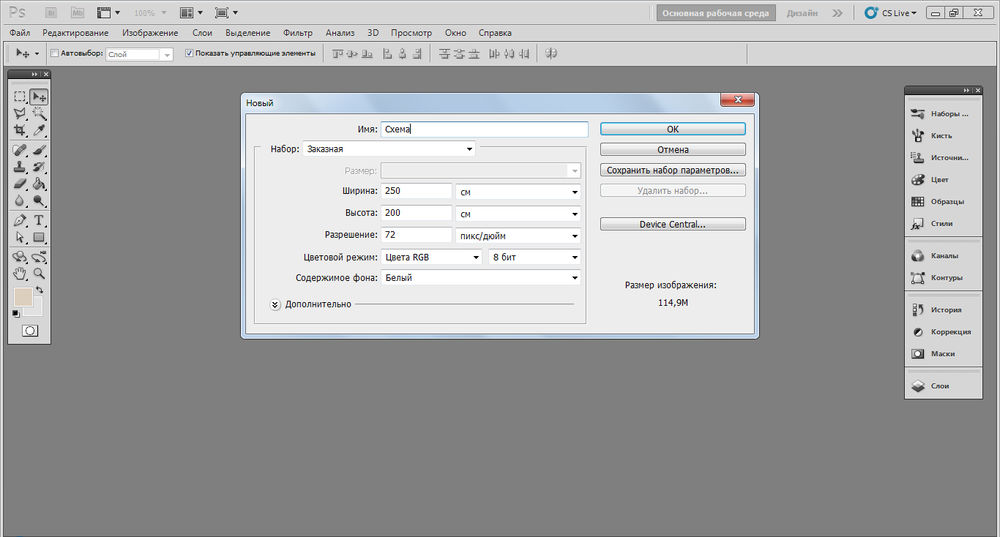The image size is (1000, 537).
Task: Click the OK button in the dialog
Action: click(672, 129)
